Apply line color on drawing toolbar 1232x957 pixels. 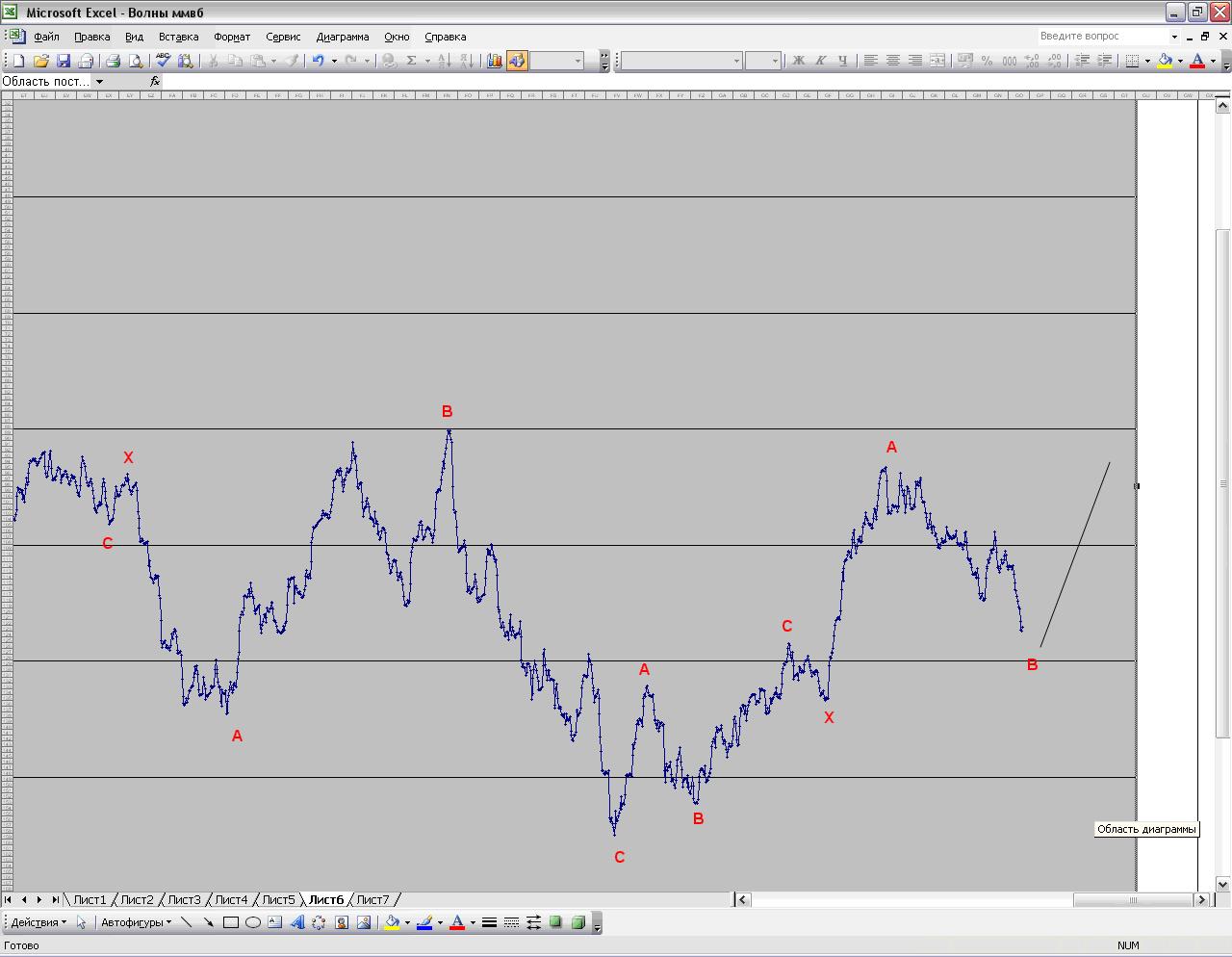[x=423, y=922]
